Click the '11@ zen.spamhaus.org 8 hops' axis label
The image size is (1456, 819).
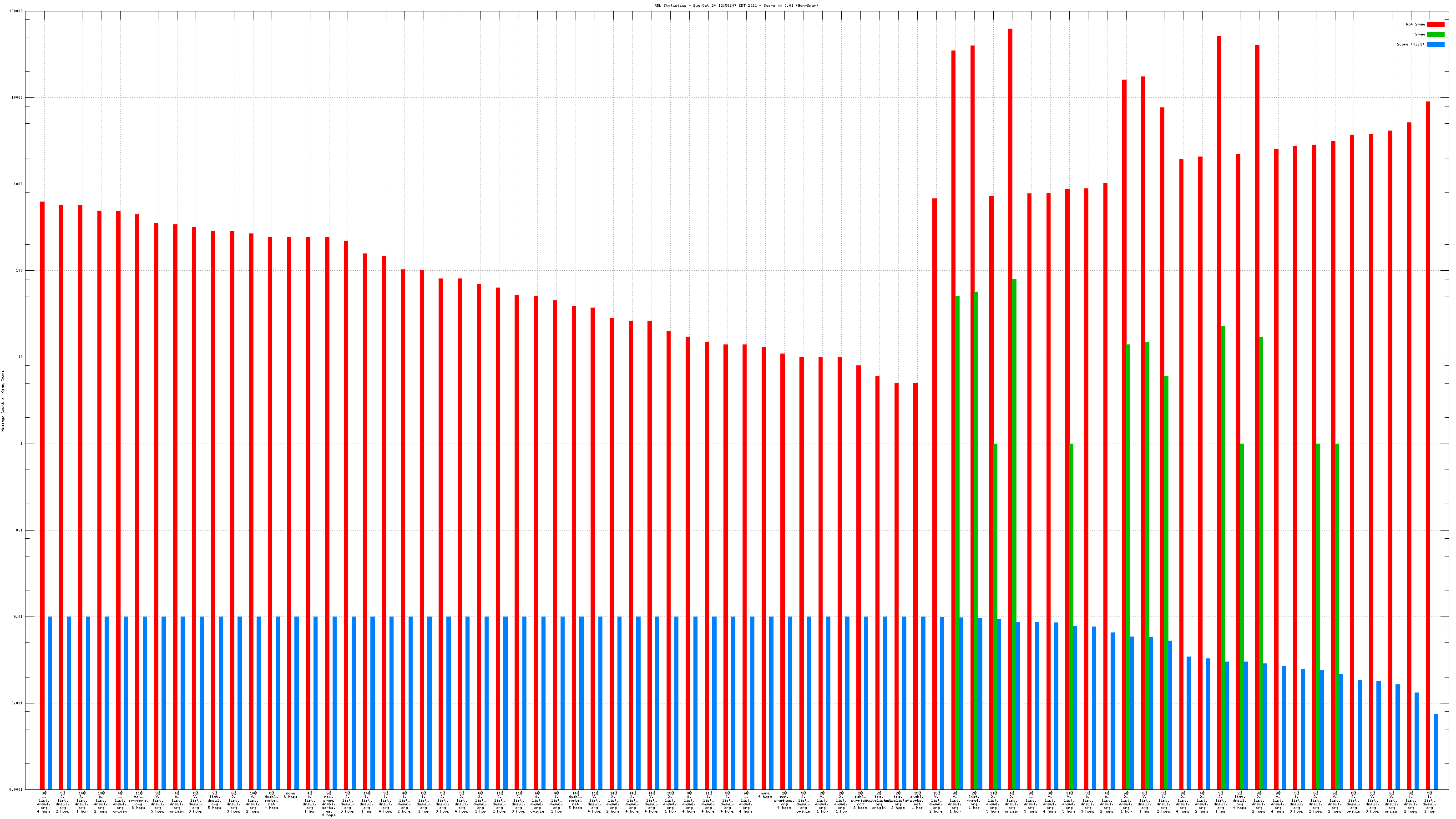pos(138,800)
